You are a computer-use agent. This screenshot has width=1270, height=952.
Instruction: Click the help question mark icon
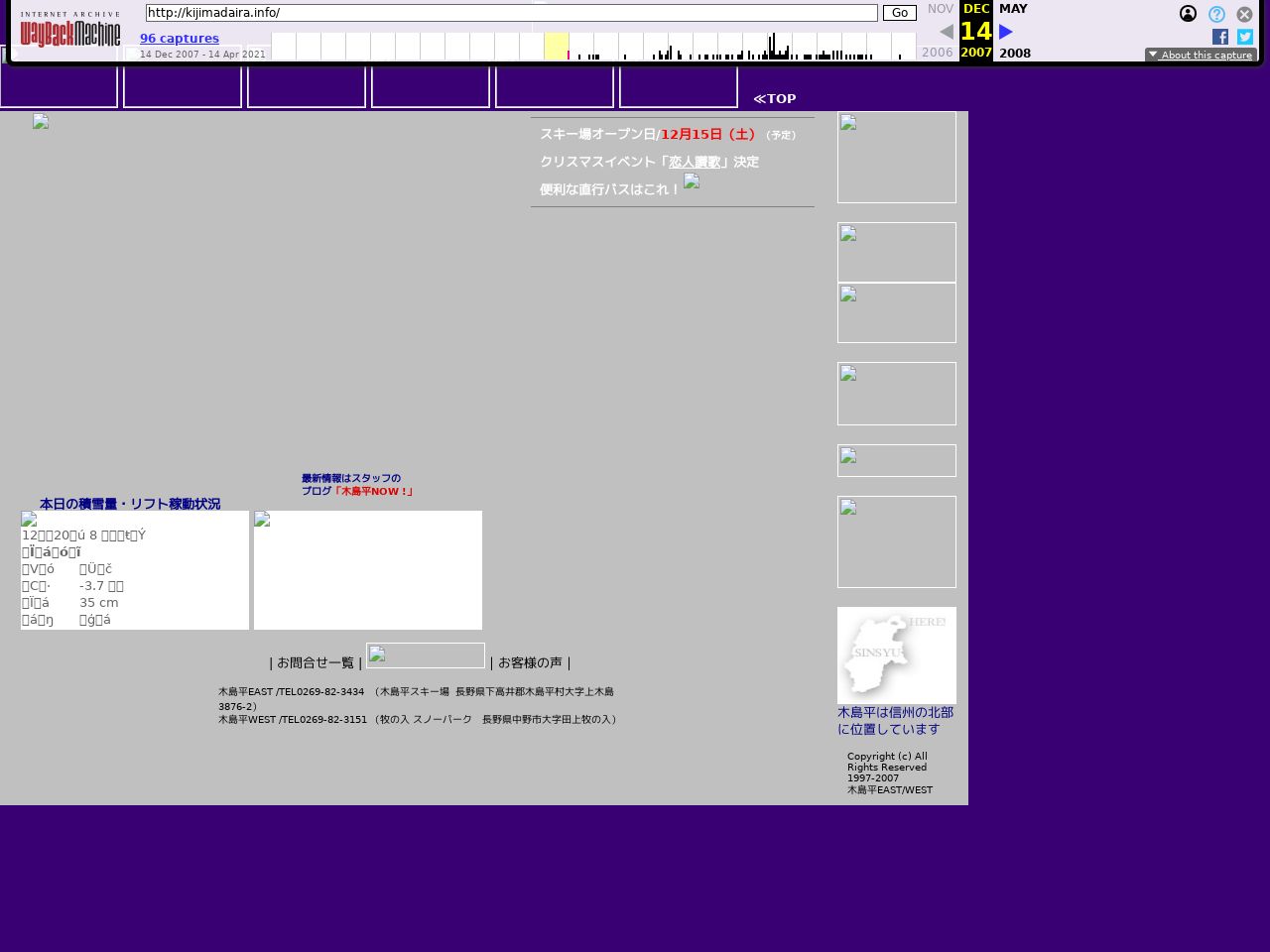click(x=1216, y=14)
